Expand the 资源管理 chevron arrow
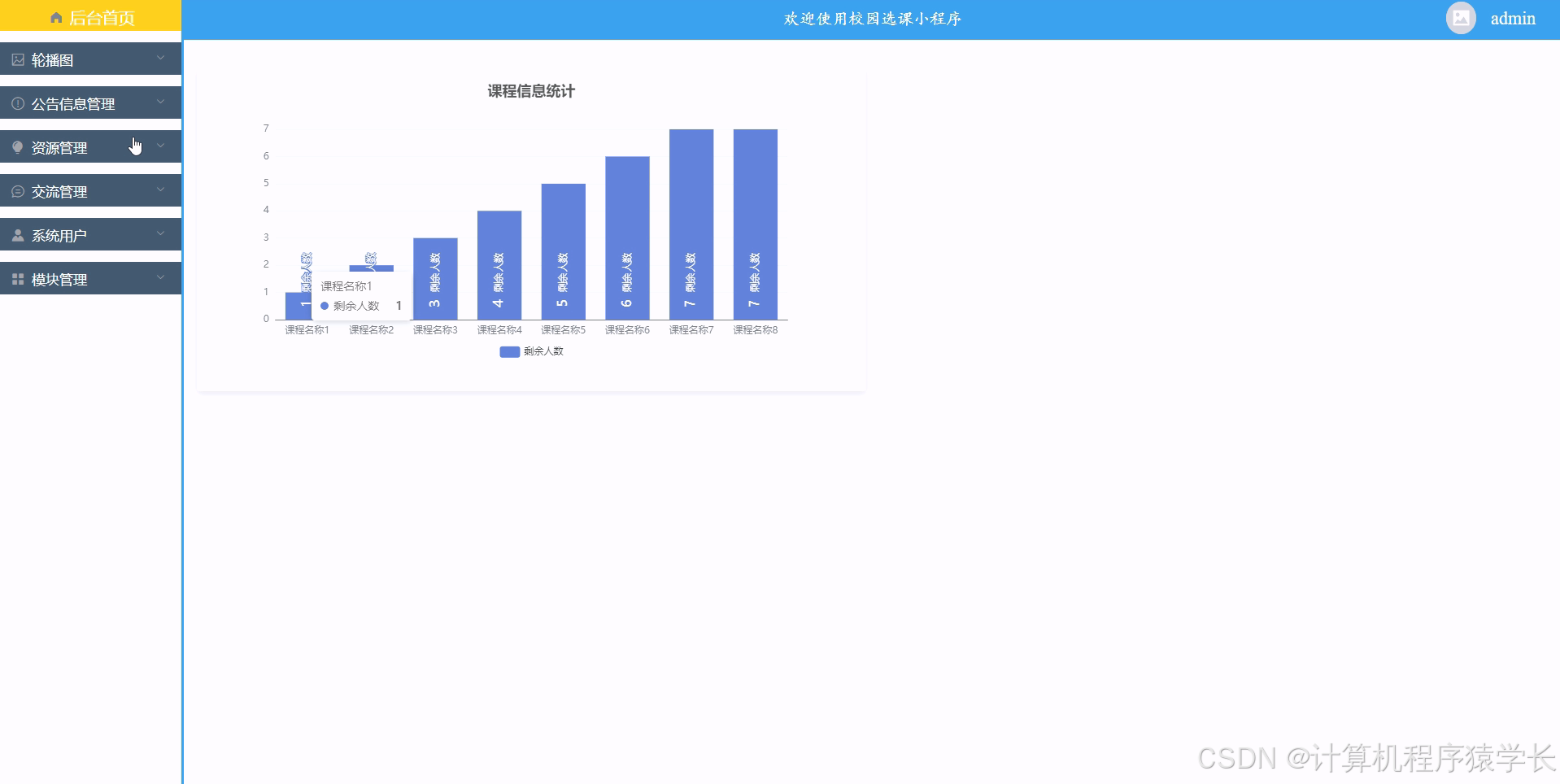 click(x=160, y=146)
